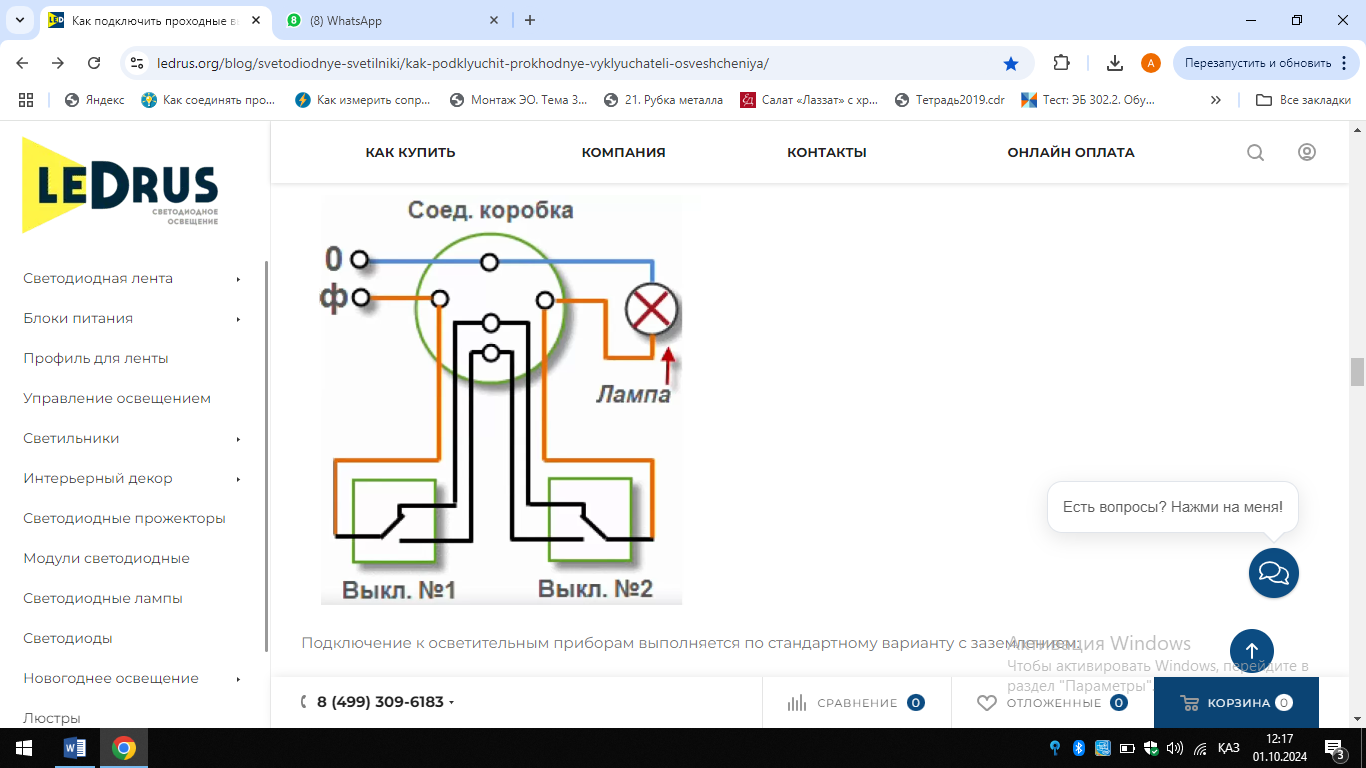Viewport: 1366px width, 768px height.
Task: Select the Как подключить проходные tab
Action: (155, 20)
